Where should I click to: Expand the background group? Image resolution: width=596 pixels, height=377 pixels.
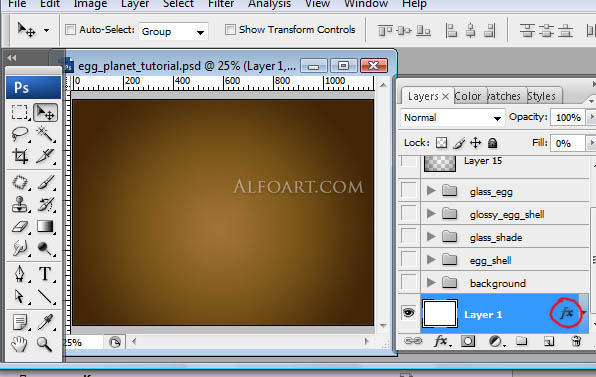point(431,282)
